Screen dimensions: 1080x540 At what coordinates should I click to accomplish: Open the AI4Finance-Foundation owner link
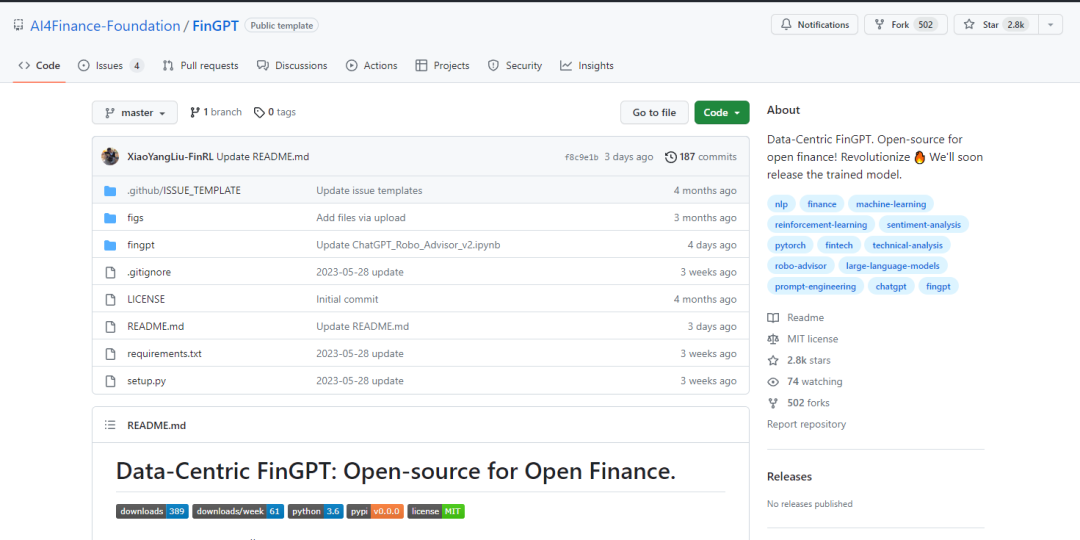tap(105, 26)
